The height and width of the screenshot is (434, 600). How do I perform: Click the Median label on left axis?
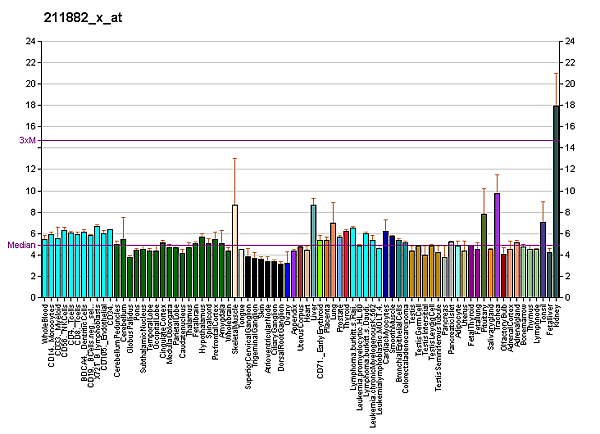21,245
